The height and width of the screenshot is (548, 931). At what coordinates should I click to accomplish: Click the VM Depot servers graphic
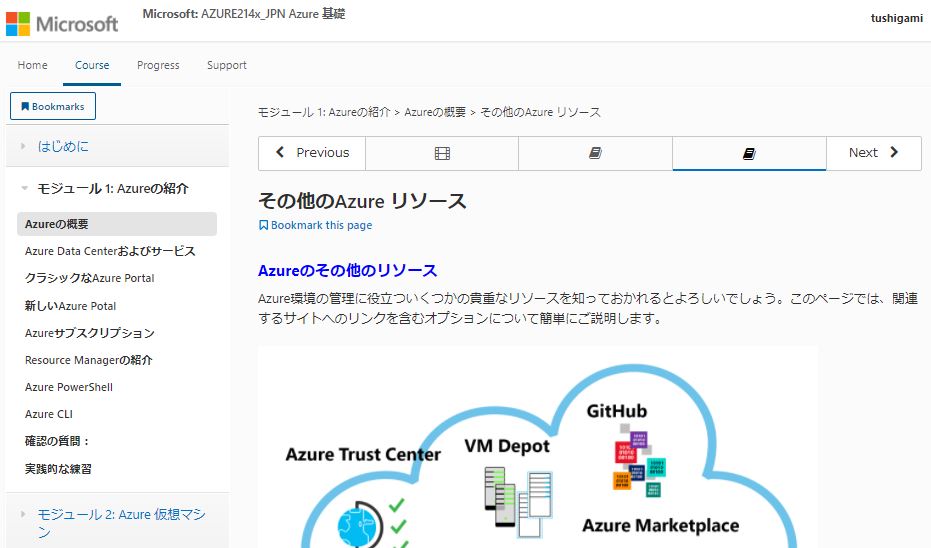(x=519, y=501)
